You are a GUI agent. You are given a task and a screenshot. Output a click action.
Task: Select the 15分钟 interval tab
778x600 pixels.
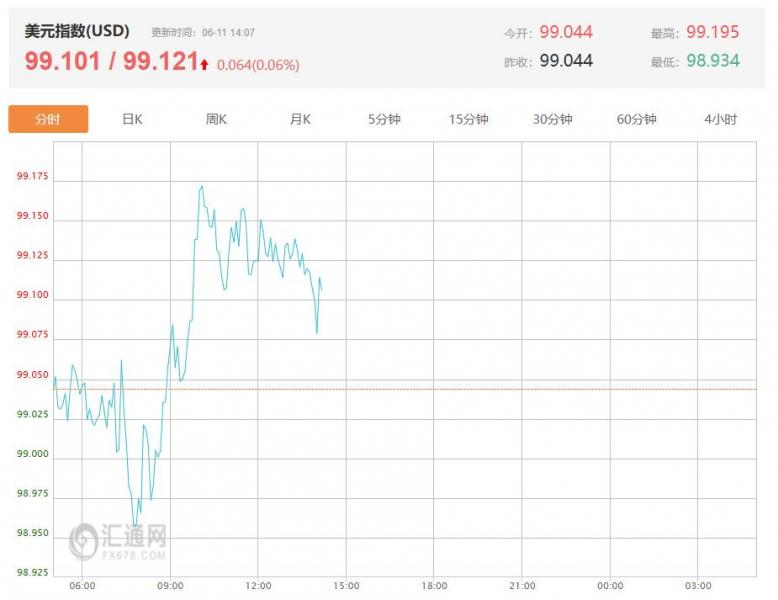(x=468, y=119)
